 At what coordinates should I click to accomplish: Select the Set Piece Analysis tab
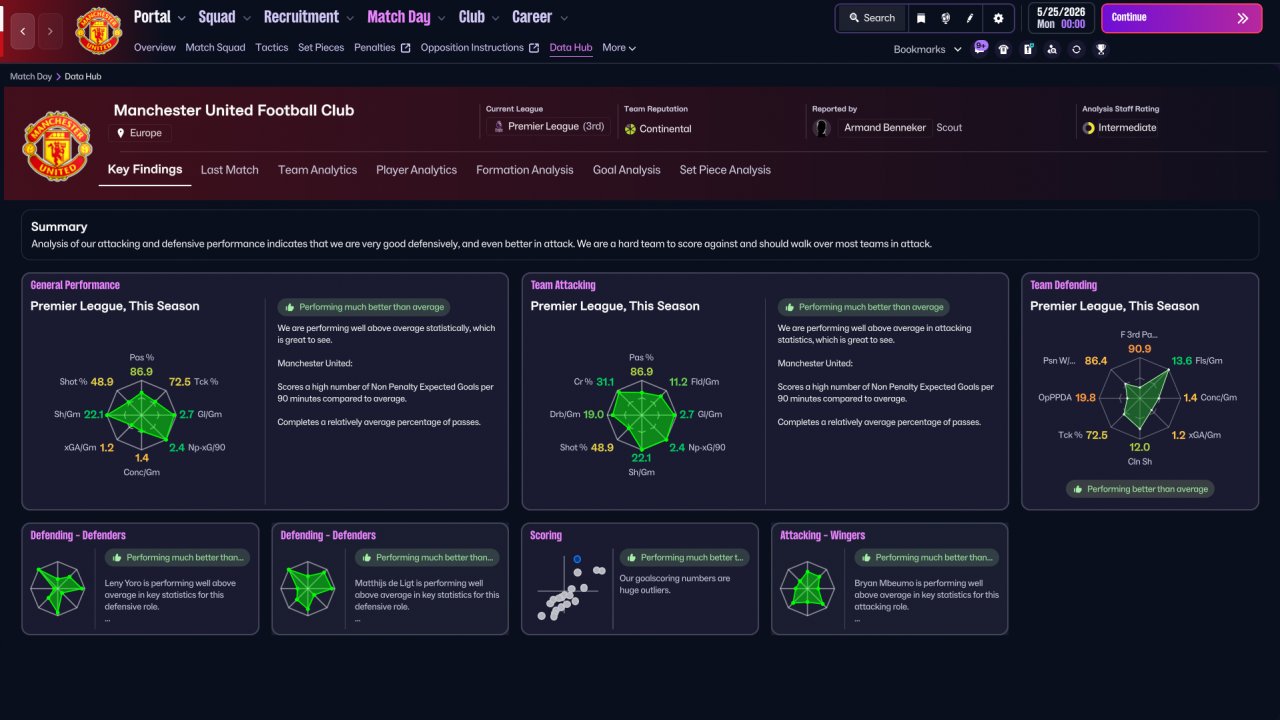click(725, 170)
